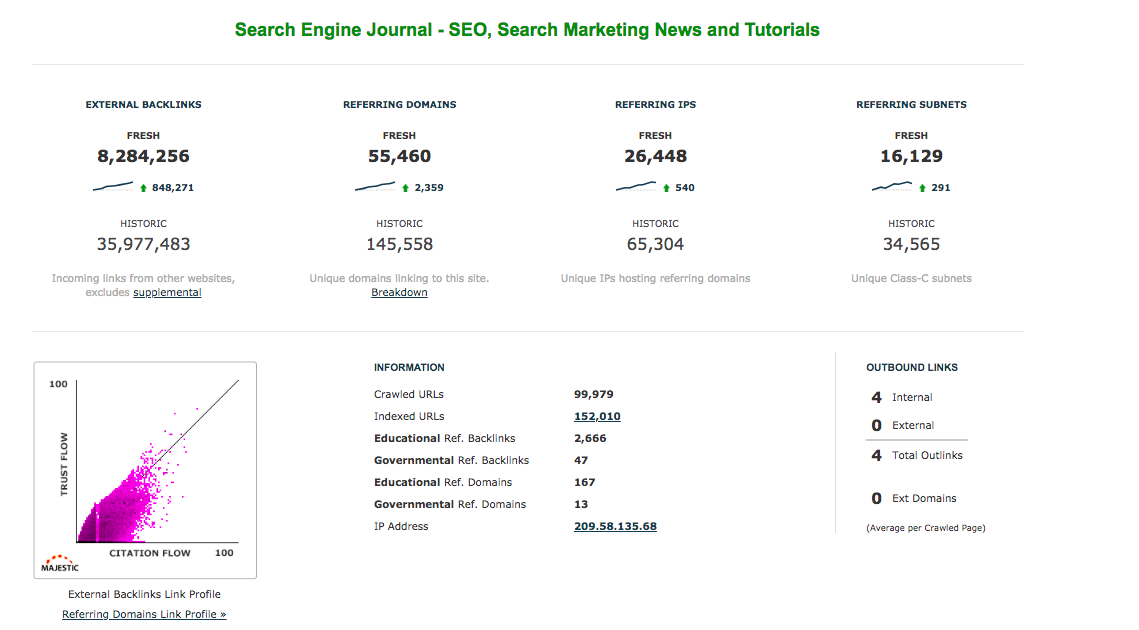Select the historic Referring Domains count 145,558
The height and width of the screenshot is (630, 1139).
400,244
